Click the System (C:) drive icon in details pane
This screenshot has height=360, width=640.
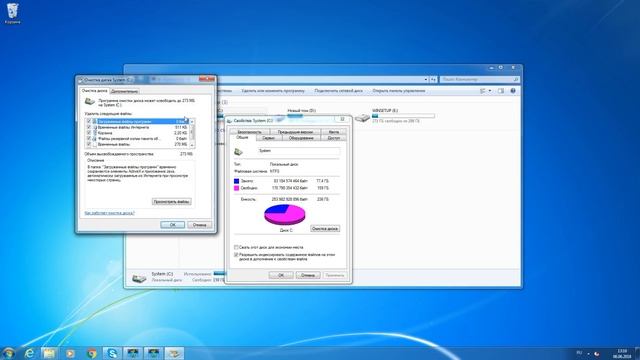[139, 278]
